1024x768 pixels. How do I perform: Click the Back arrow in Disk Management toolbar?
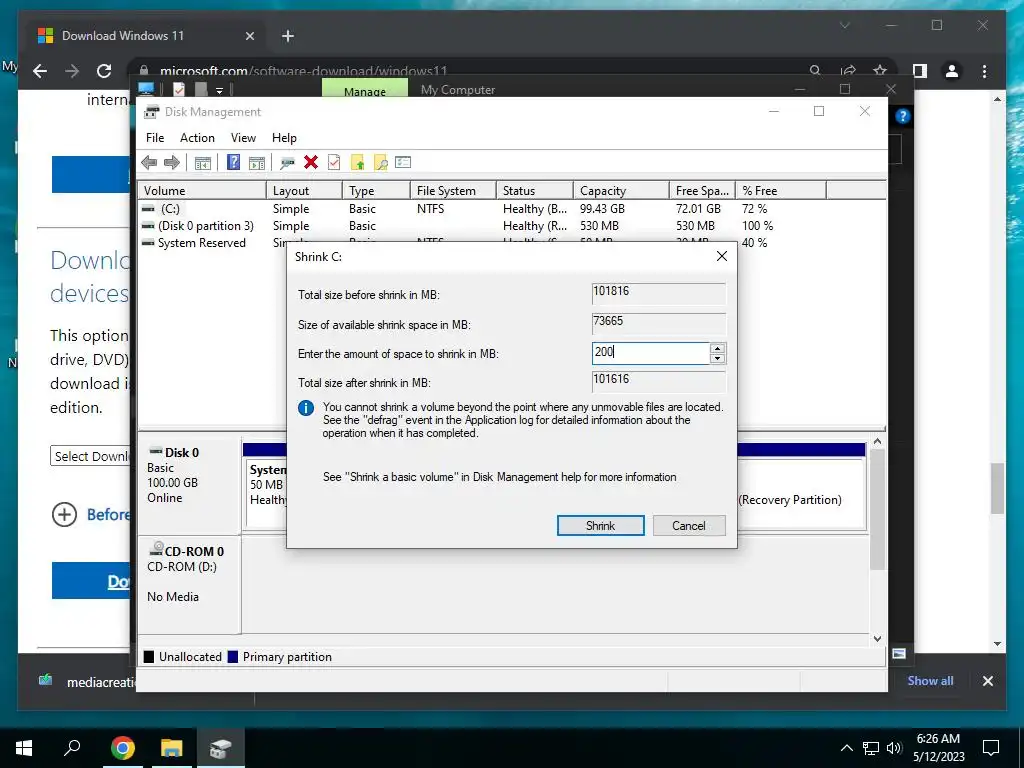149,163
